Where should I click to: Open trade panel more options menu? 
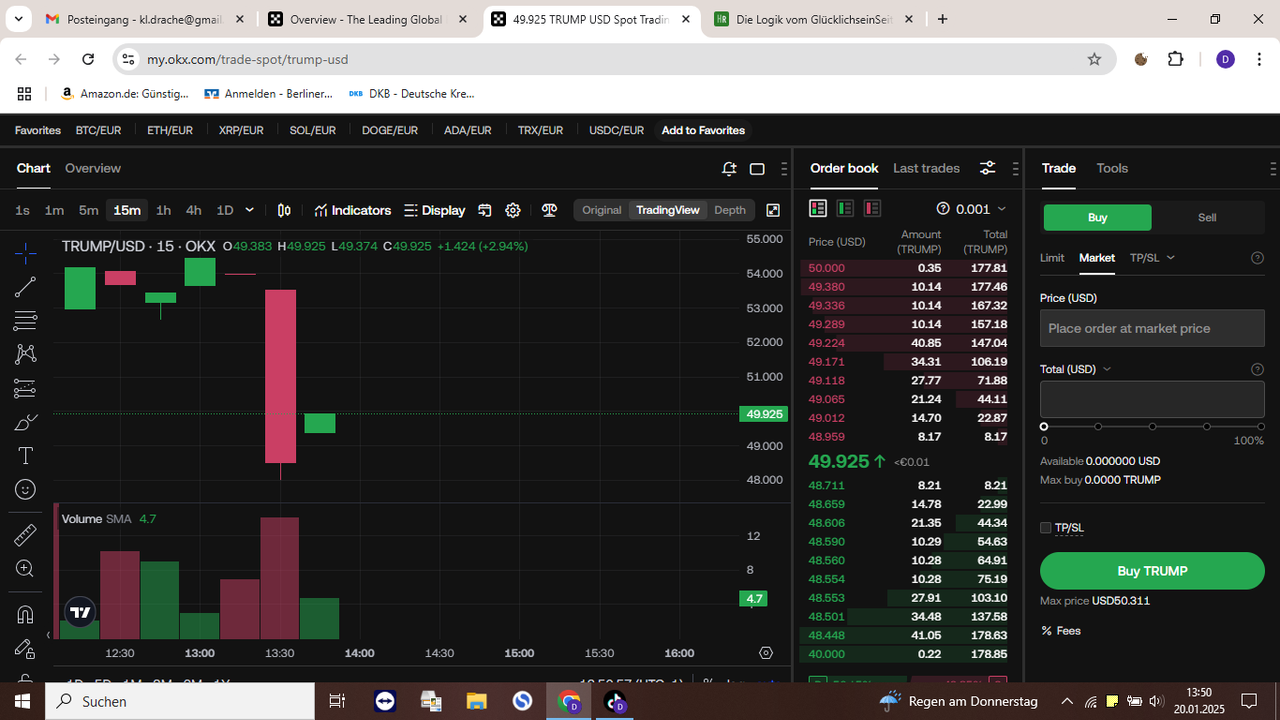1272,168
